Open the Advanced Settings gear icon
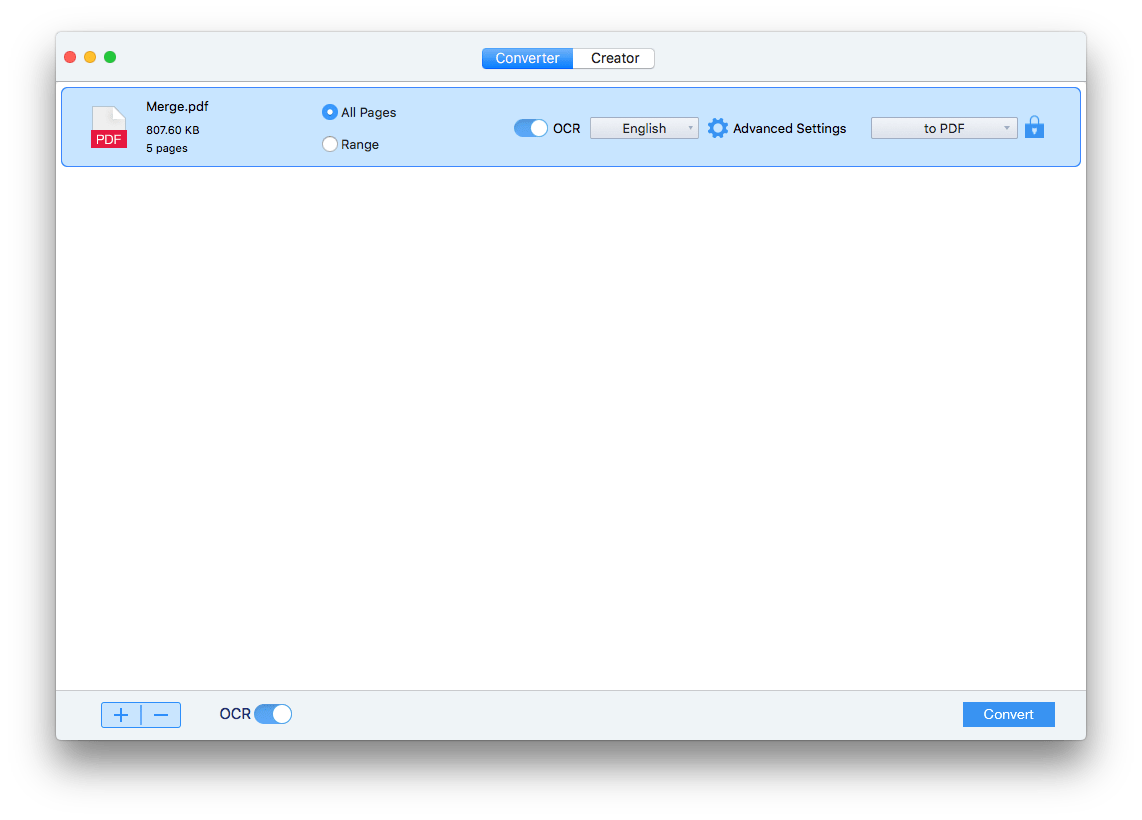 point(717,128)
